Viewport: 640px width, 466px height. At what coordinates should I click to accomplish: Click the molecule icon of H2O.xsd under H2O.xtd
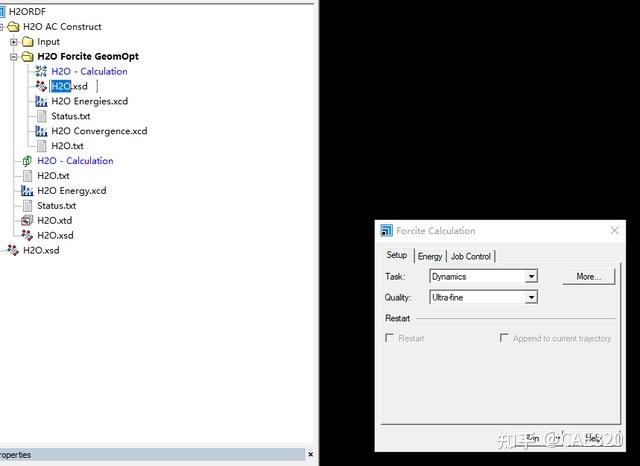point(27,235)
